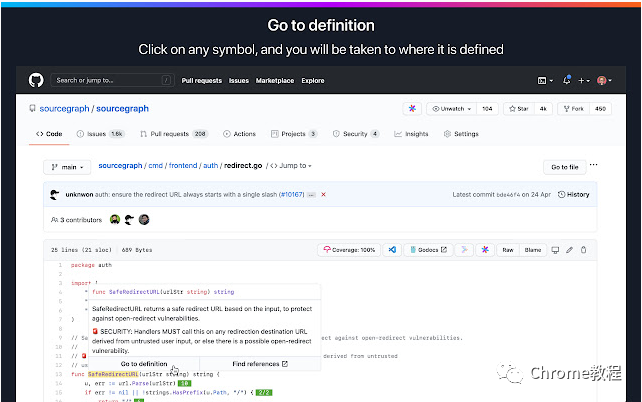Expand the main branch selector
Viewport: 642px width, 402px height.
(67, 167)
